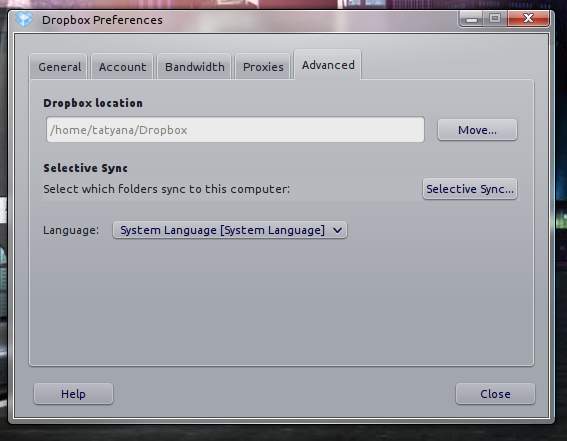Image resolution: width=567 pixels, height=441 pixels.
Task: Click the 'Selective Sync' heading text
Action: pos(85,168)
